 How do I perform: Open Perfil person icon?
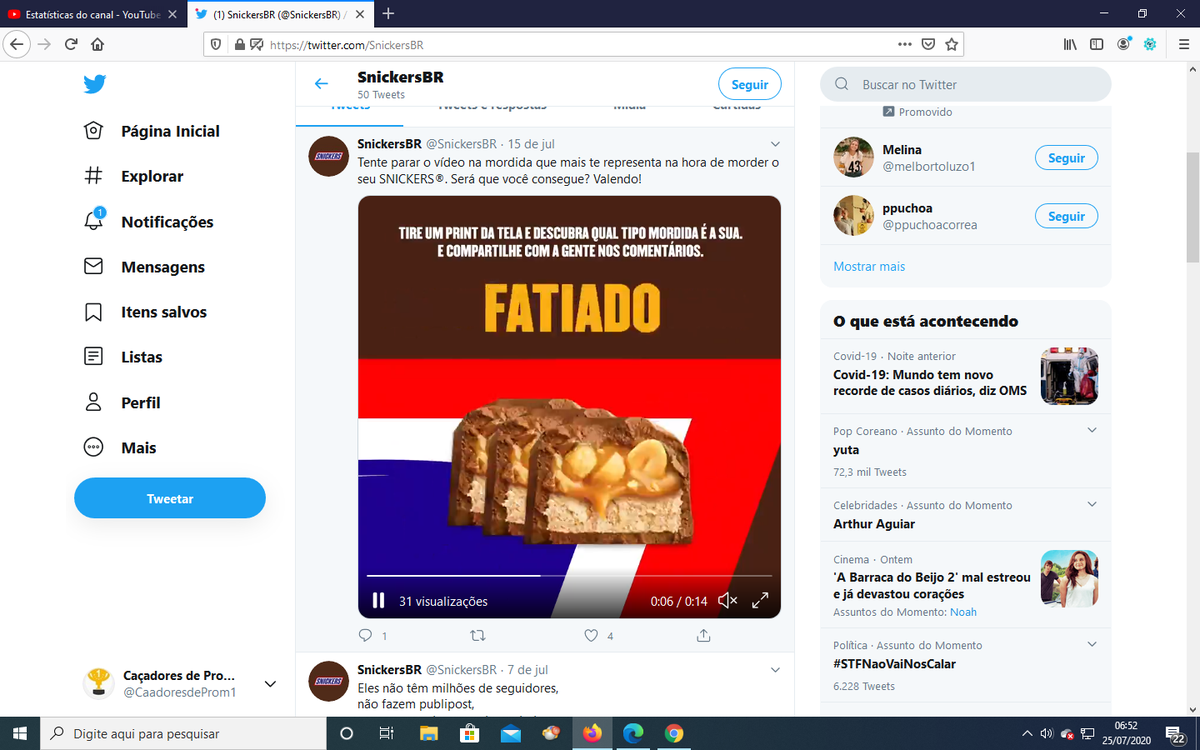tap(93, 402)
